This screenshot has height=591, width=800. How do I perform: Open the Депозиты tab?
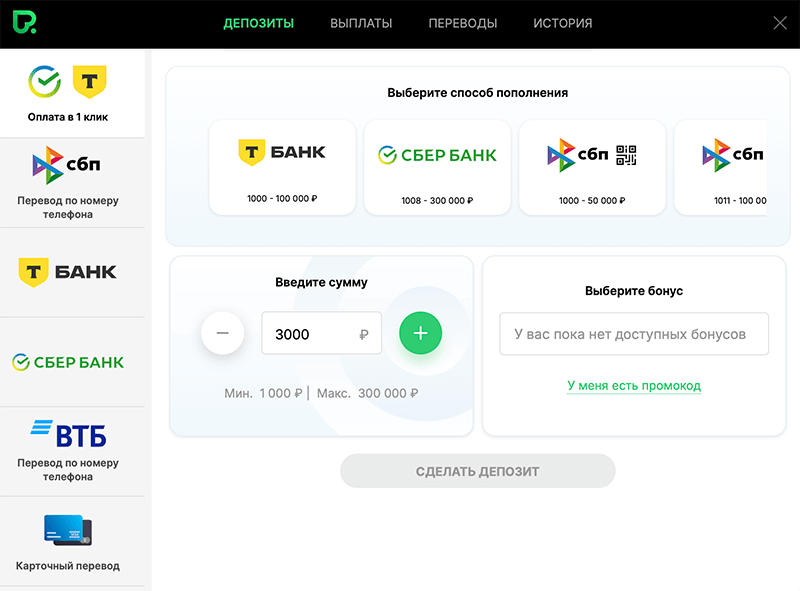click(259, 23)
